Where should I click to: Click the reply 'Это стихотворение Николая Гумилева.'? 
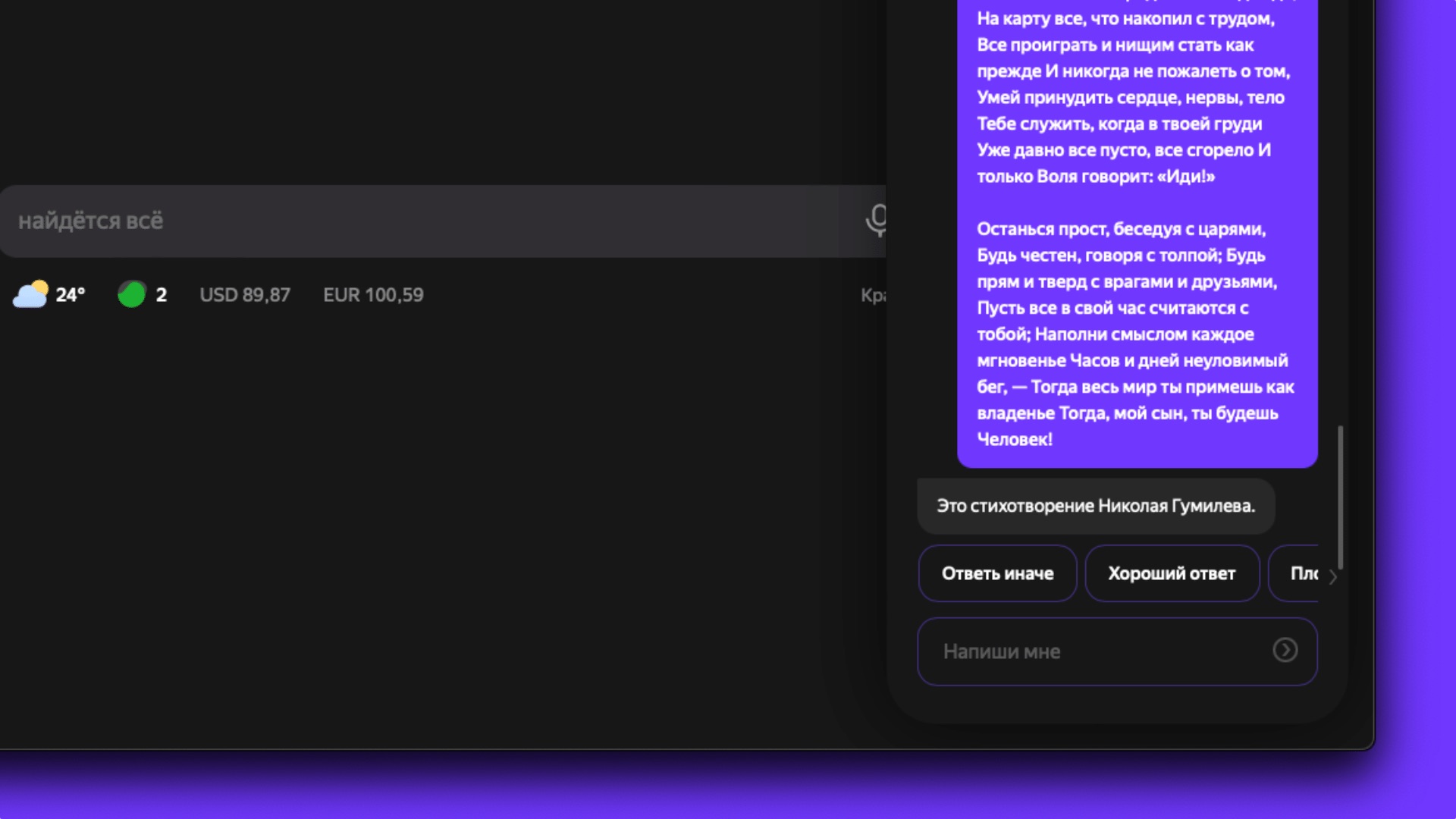[x=1096, y=506]
